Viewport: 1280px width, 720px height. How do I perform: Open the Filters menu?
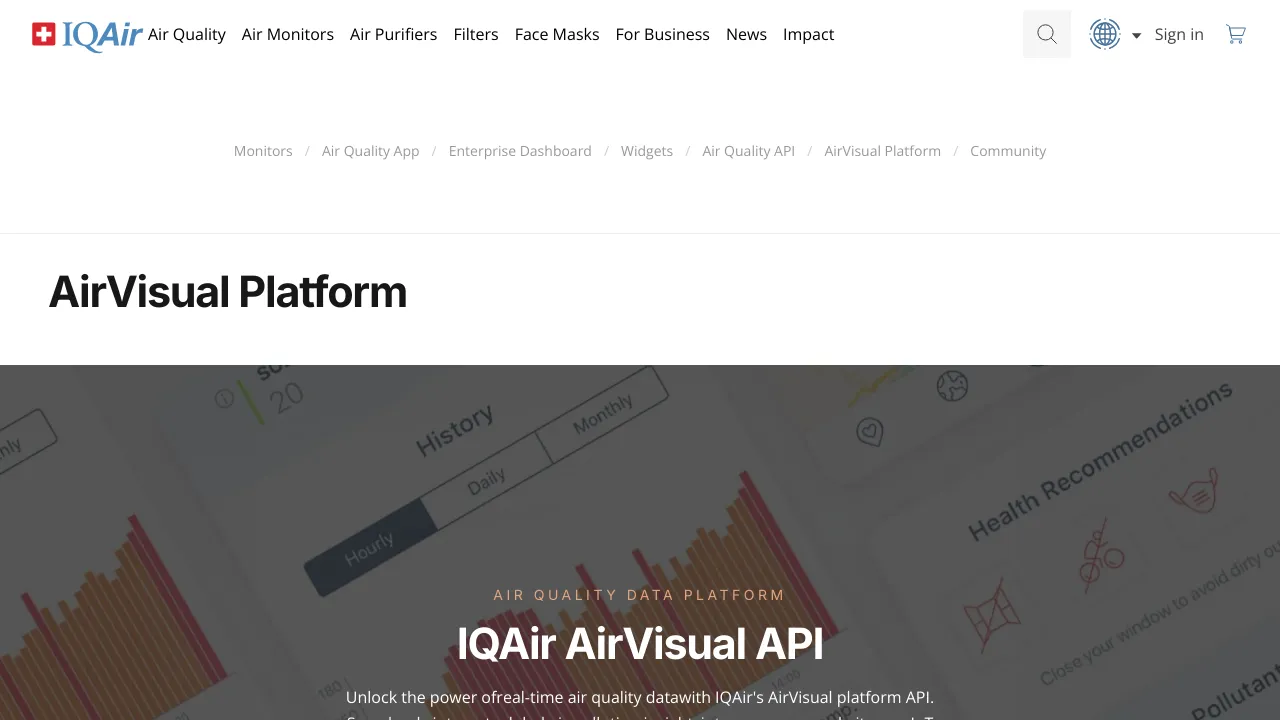(476, 34)
